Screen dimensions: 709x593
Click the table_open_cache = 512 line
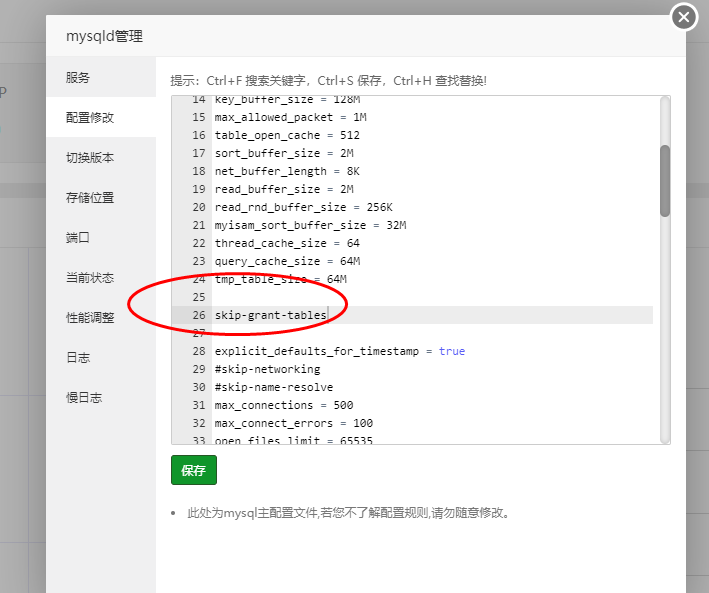tap(287, 135)
